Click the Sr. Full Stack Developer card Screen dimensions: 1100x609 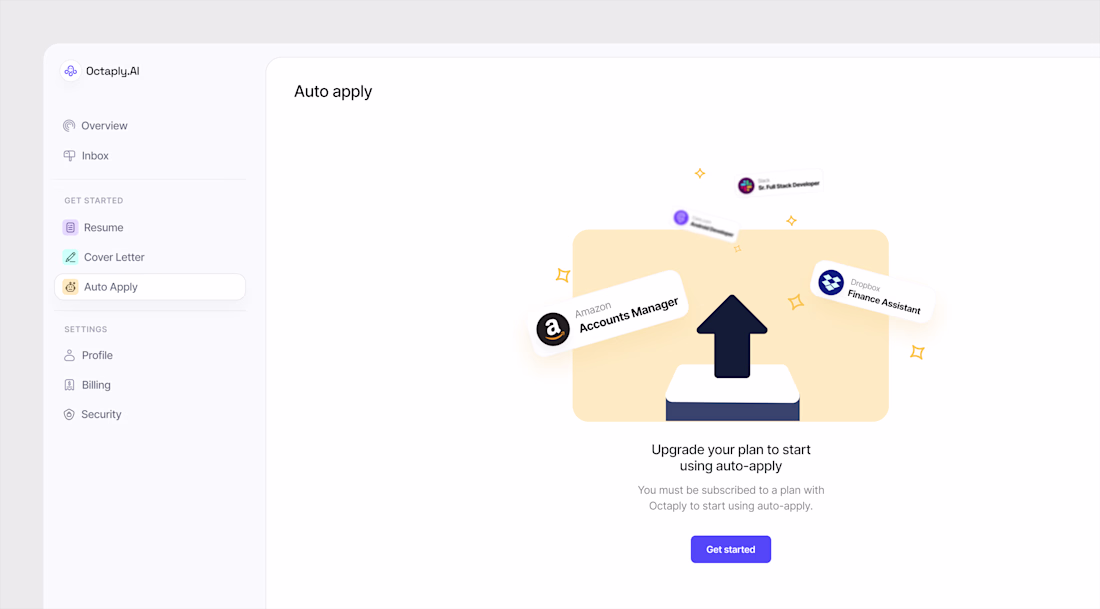click(x=780, y=185)
